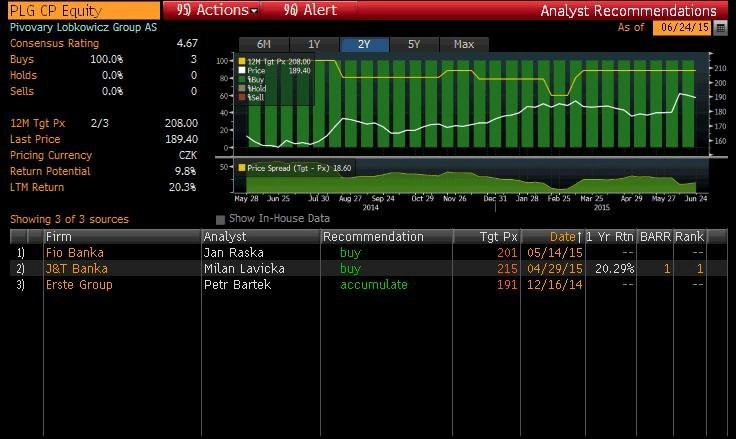Click the date 05/14/15
This screenshot has width=736, height=439.
555,253
